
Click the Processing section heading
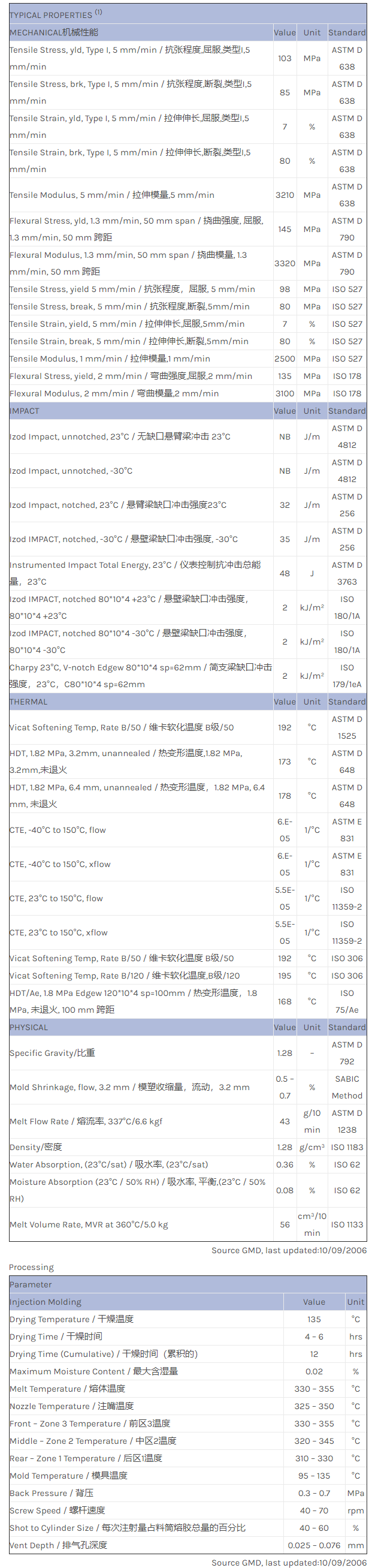[x=31, y=1268]
